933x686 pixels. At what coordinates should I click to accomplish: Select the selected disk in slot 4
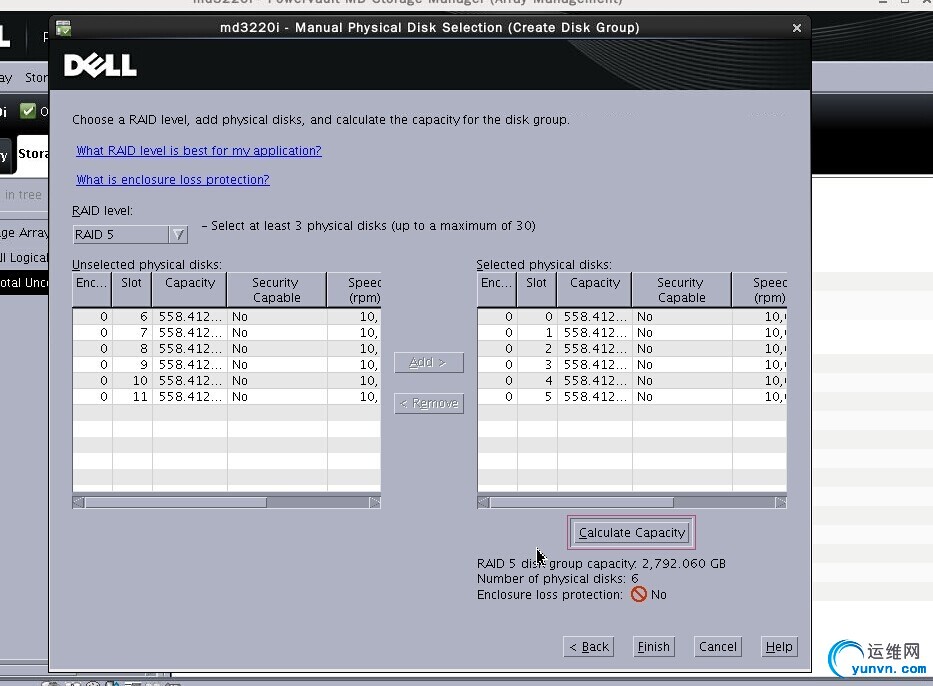(632, 381)
